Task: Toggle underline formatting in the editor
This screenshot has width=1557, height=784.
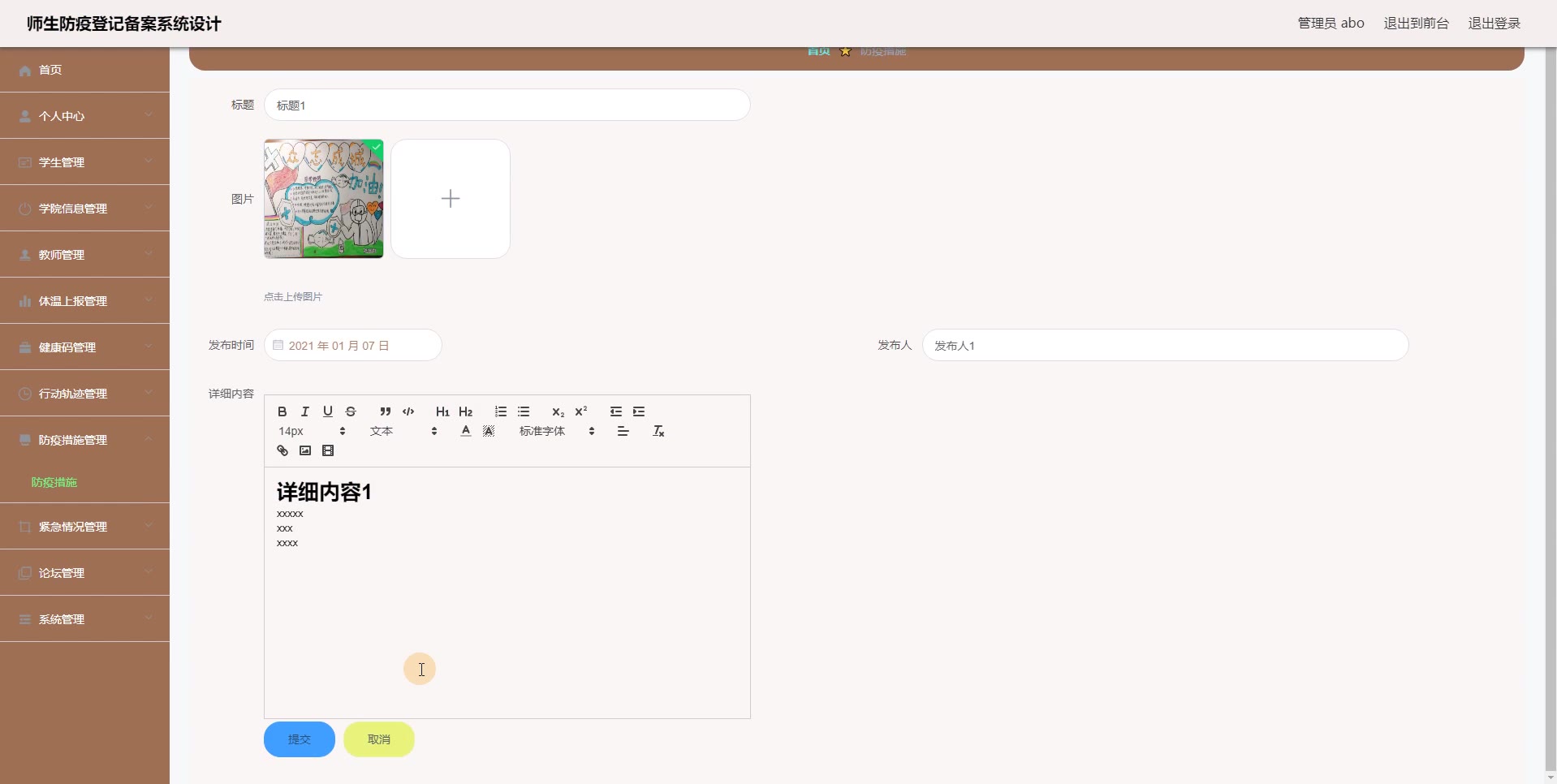Action: pyautogui.click(x=328, y=411)
